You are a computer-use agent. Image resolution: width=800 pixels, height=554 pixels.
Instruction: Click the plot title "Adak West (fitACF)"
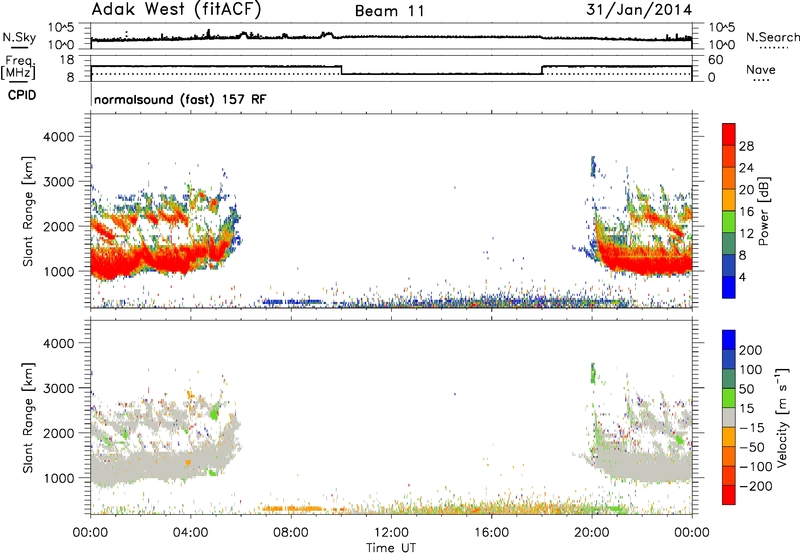click(x=176, y=10)
